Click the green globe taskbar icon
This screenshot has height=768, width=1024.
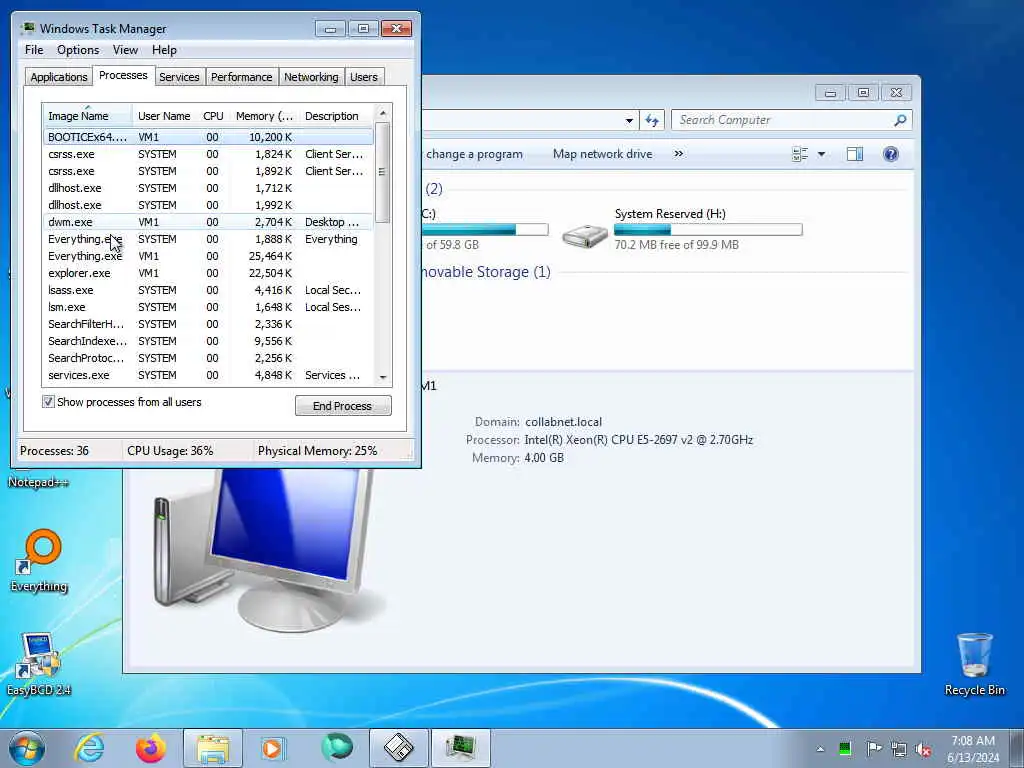pyautogui.click(x=336, y=748)
